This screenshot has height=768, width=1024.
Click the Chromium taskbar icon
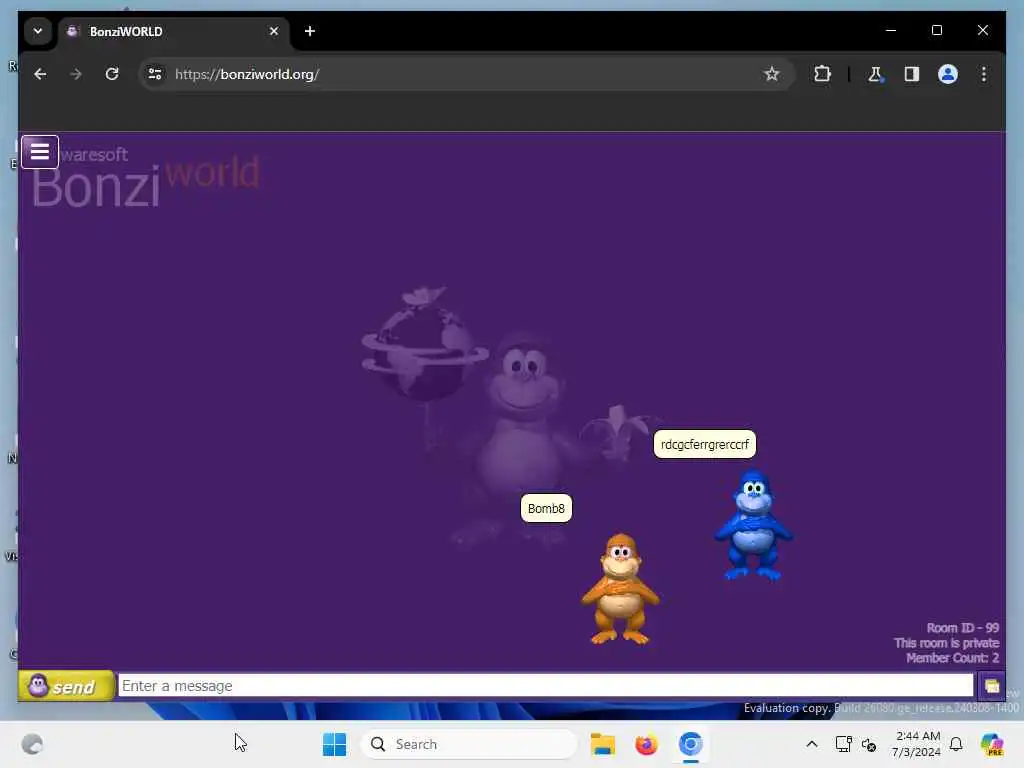[690, 744]
